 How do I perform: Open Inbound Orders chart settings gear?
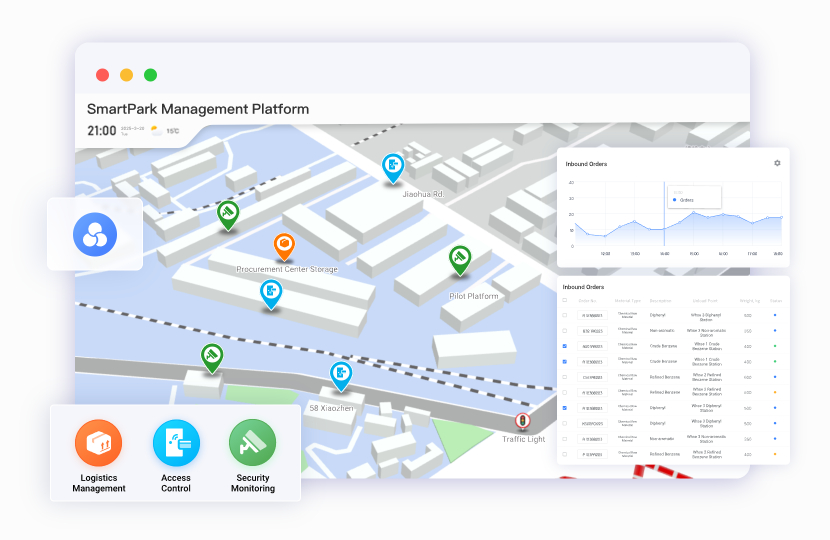[x=777, y=163]
